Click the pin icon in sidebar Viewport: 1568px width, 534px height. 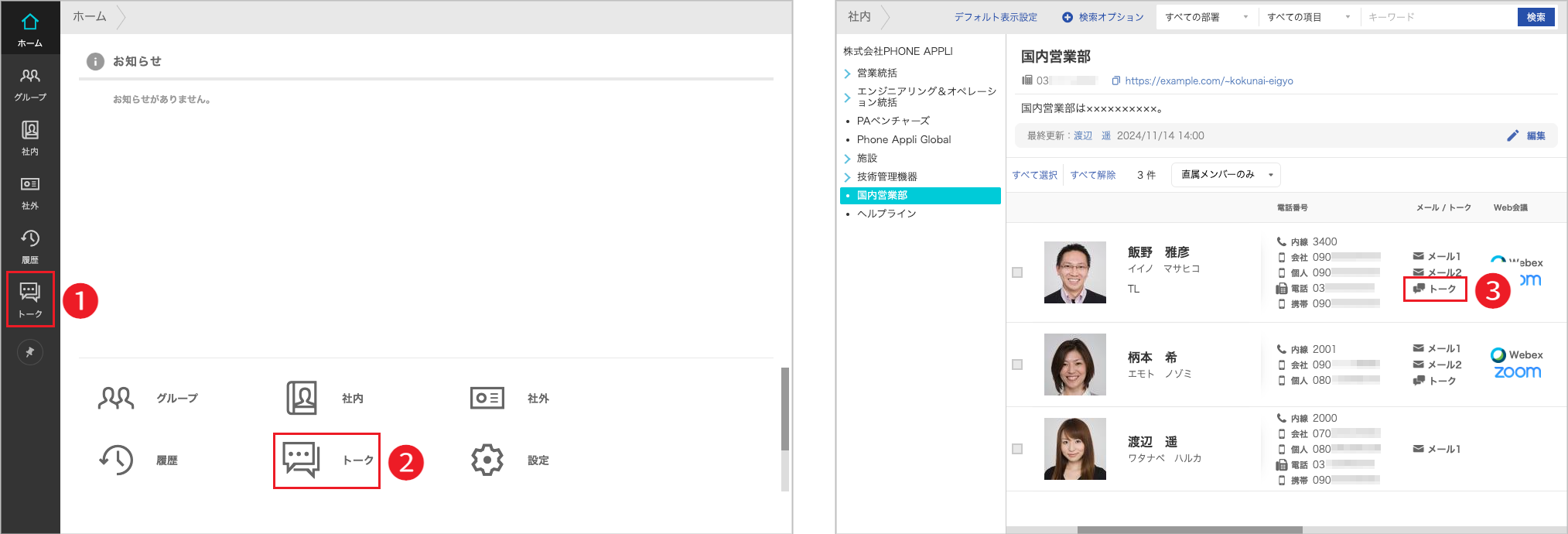coord(30,352)
